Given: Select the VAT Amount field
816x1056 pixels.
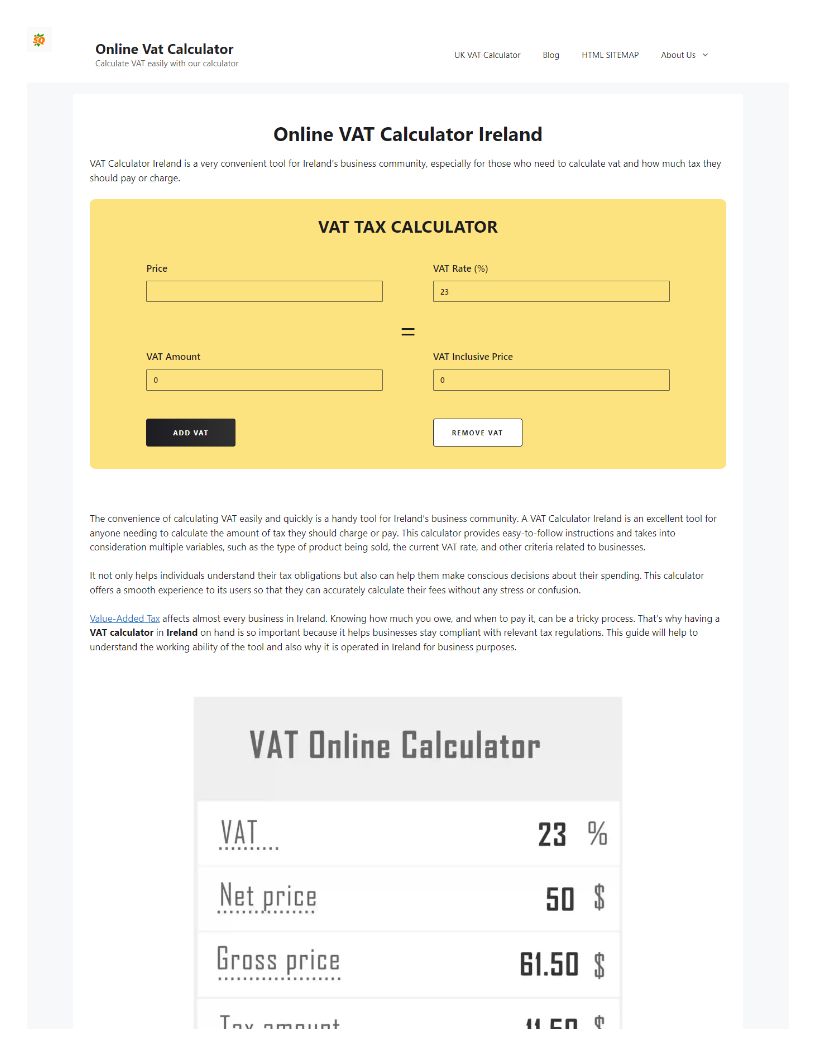Looking at the screenshot, I should click(264, 380).
